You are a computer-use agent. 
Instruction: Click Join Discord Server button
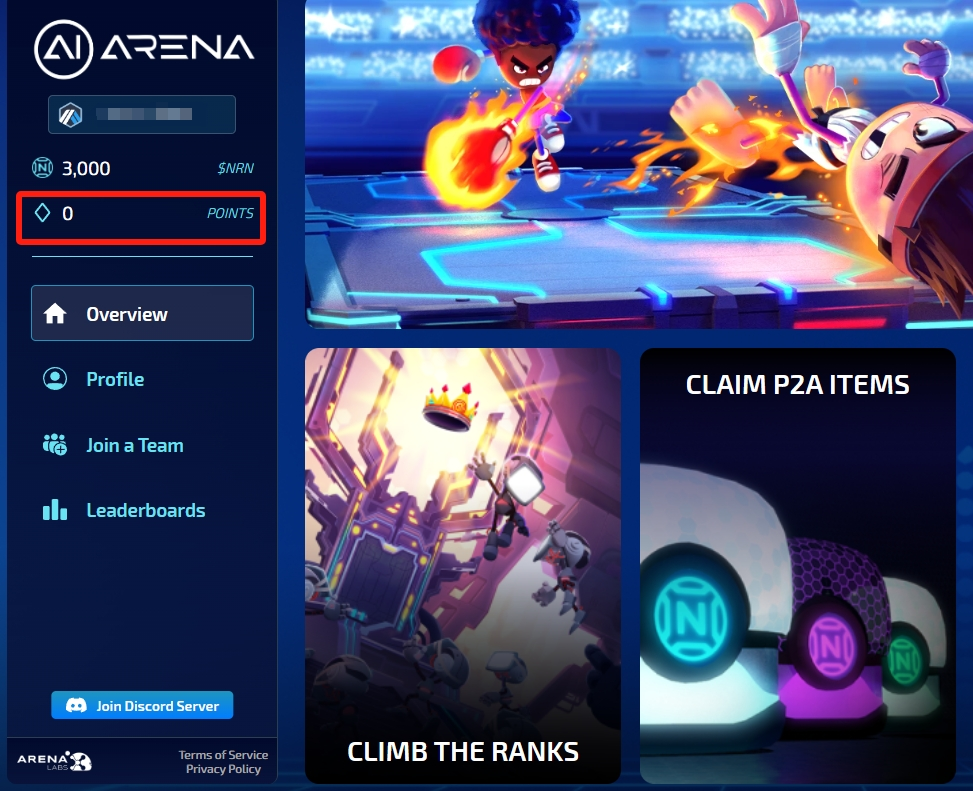point(142,705)
